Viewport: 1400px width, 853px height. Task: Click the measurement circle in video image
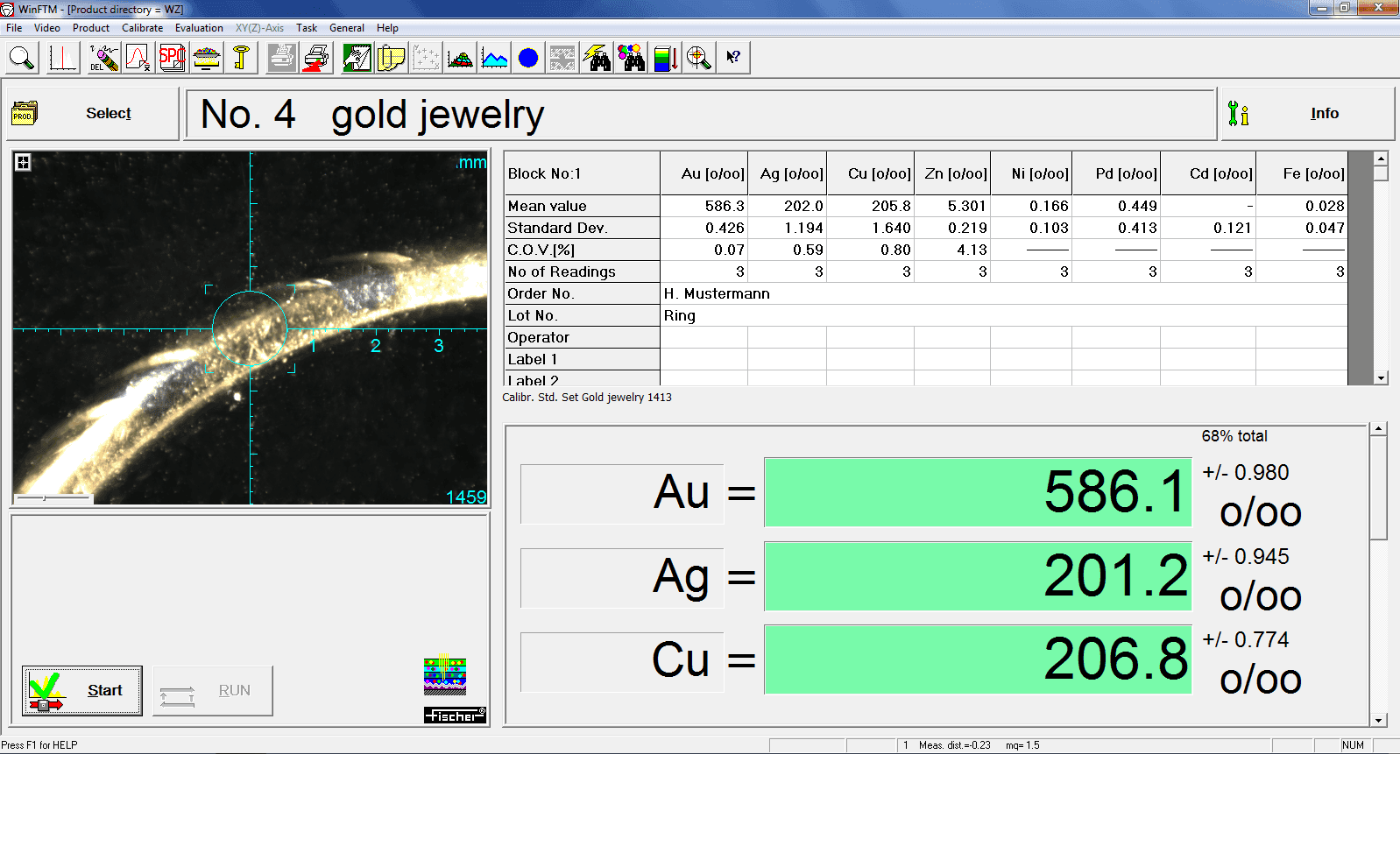[x=250, y=328]
